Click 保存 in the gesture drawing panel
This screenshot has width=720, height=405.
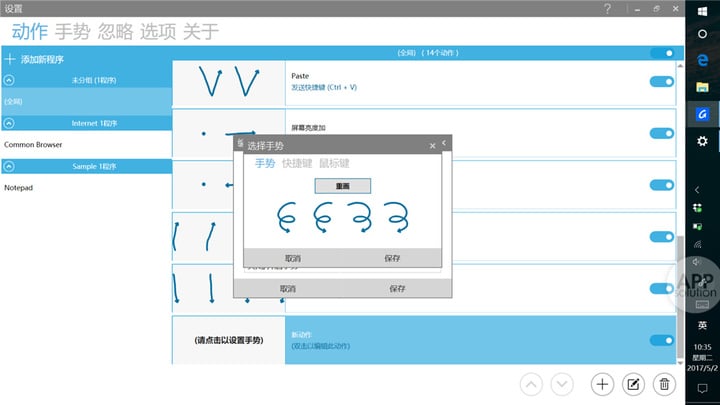pyautogui.click(x=392, y=258)
